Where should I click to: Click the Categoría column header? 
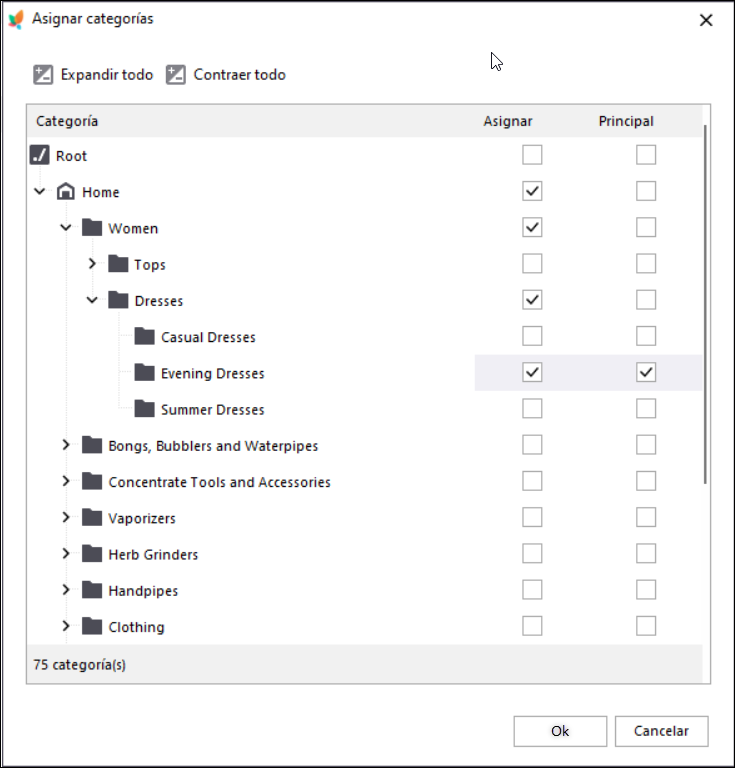[67, 121]
